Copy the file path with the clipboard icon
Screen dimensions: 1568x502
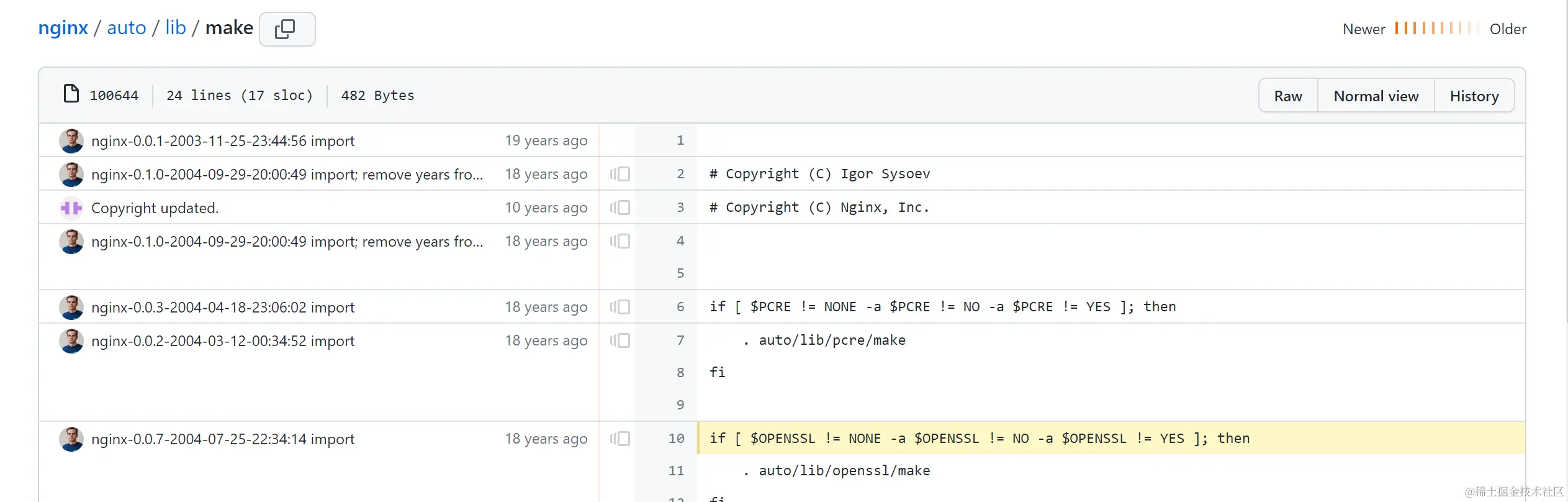(287, 29)
